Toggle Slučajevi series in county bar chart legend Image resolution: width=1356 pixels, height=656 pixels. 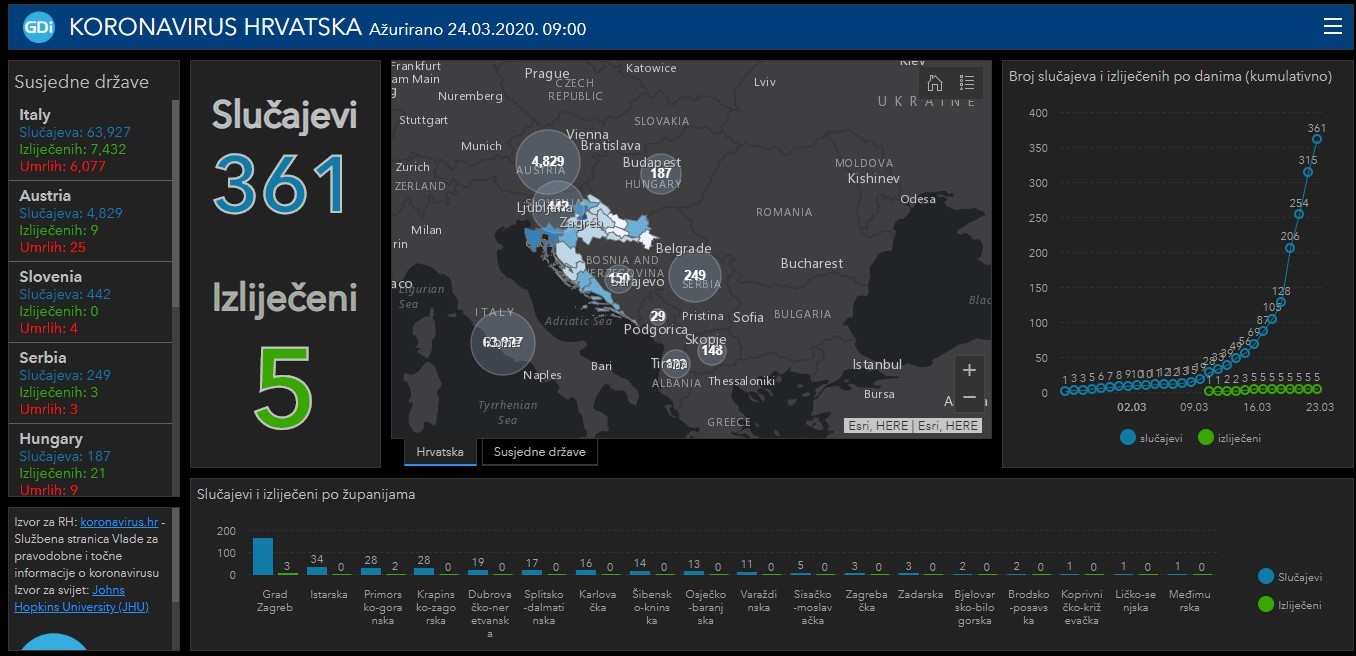1290,577
